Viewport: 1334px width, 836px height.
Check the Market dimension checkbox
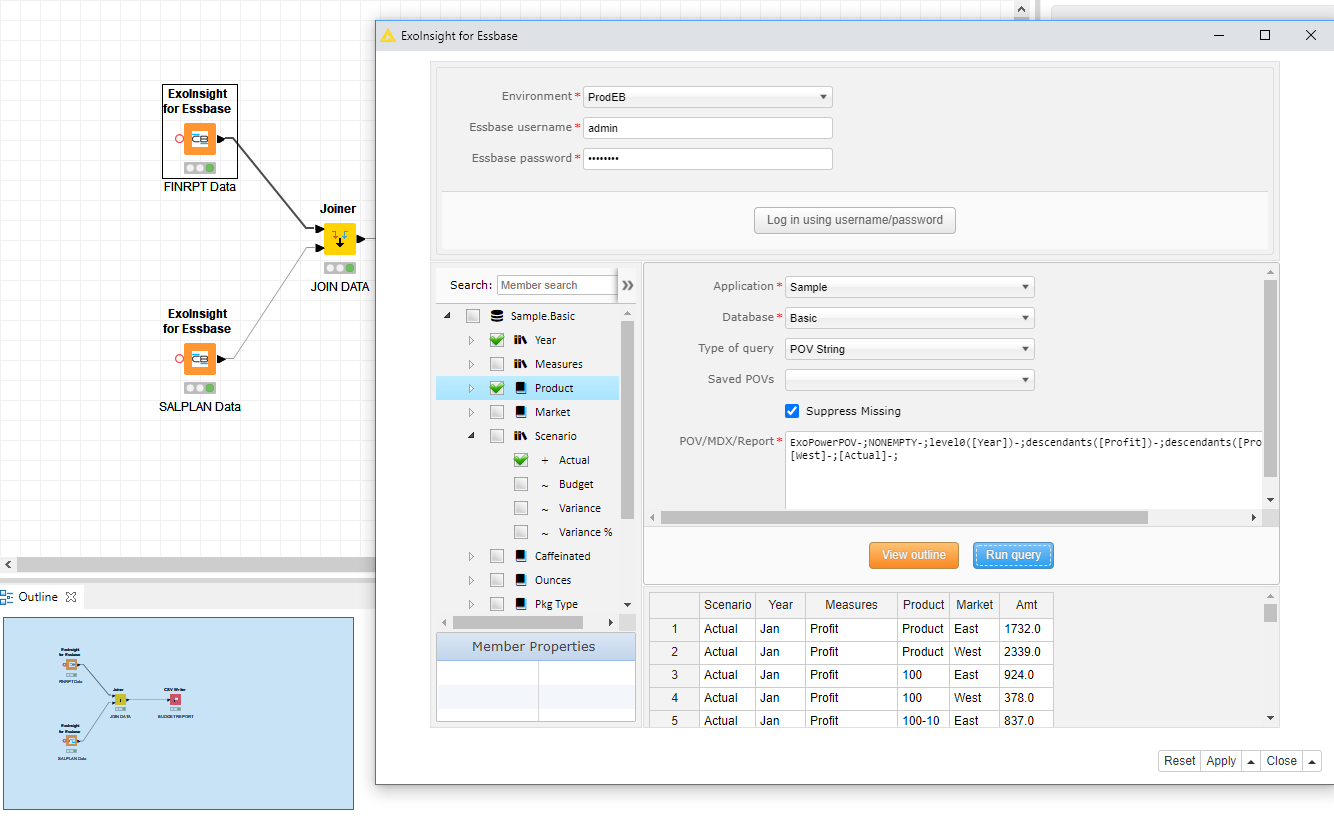pos(497,412)
